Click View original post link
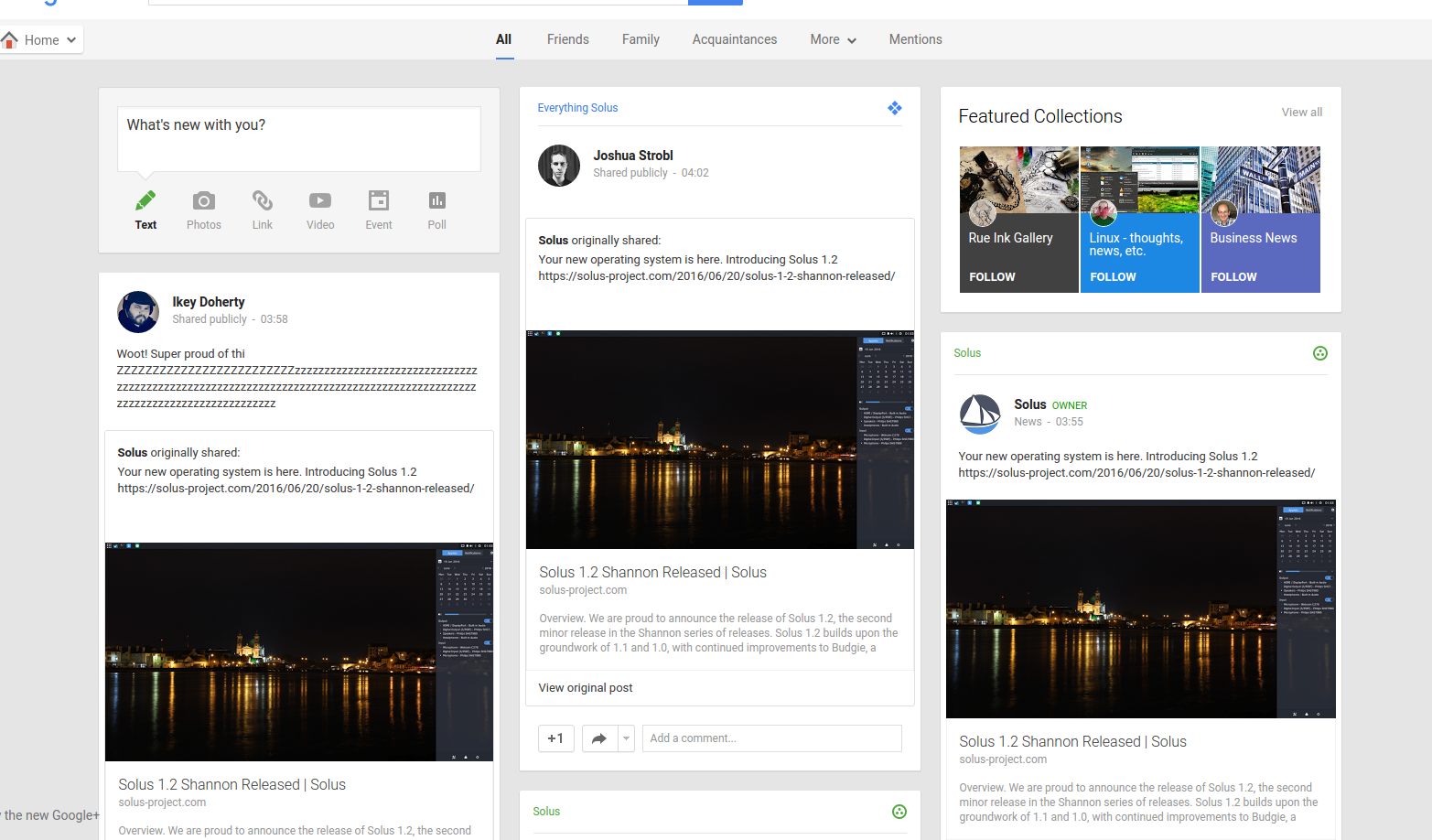This screenshot has width=1432, height=840. pyautogui.click(x=586, y=688)
